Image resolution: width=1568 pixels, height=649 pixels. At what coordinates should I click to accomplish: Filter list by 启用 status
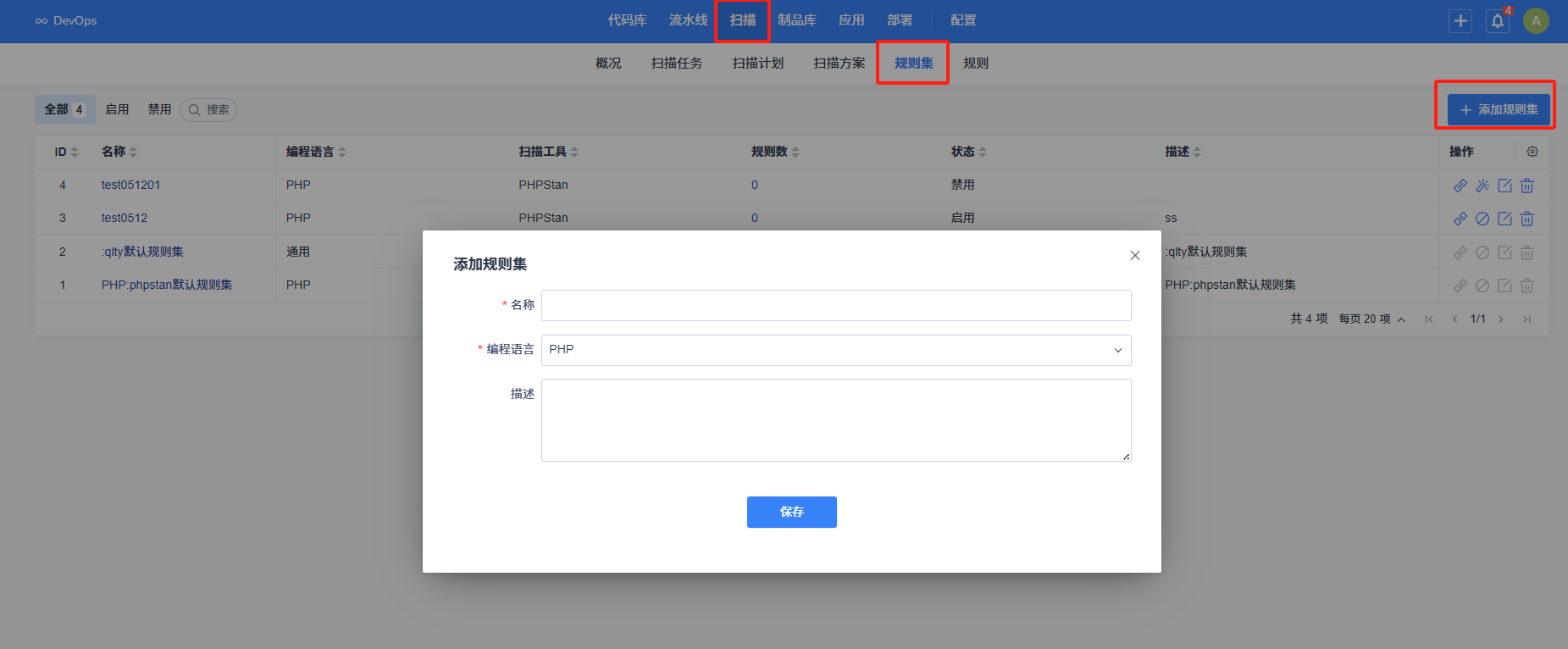[x=117, y=109]
